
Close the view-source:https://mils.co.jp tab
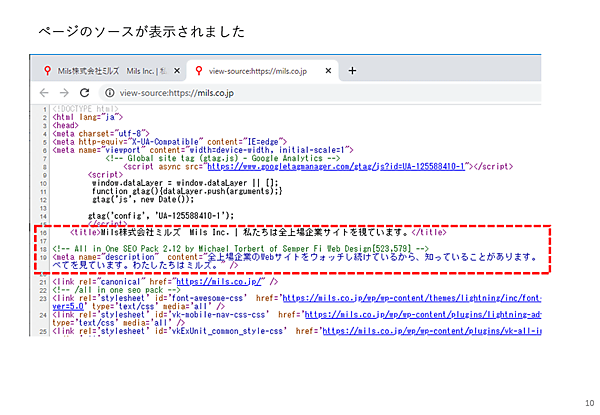pyautogui.click(x=330, y=71)
